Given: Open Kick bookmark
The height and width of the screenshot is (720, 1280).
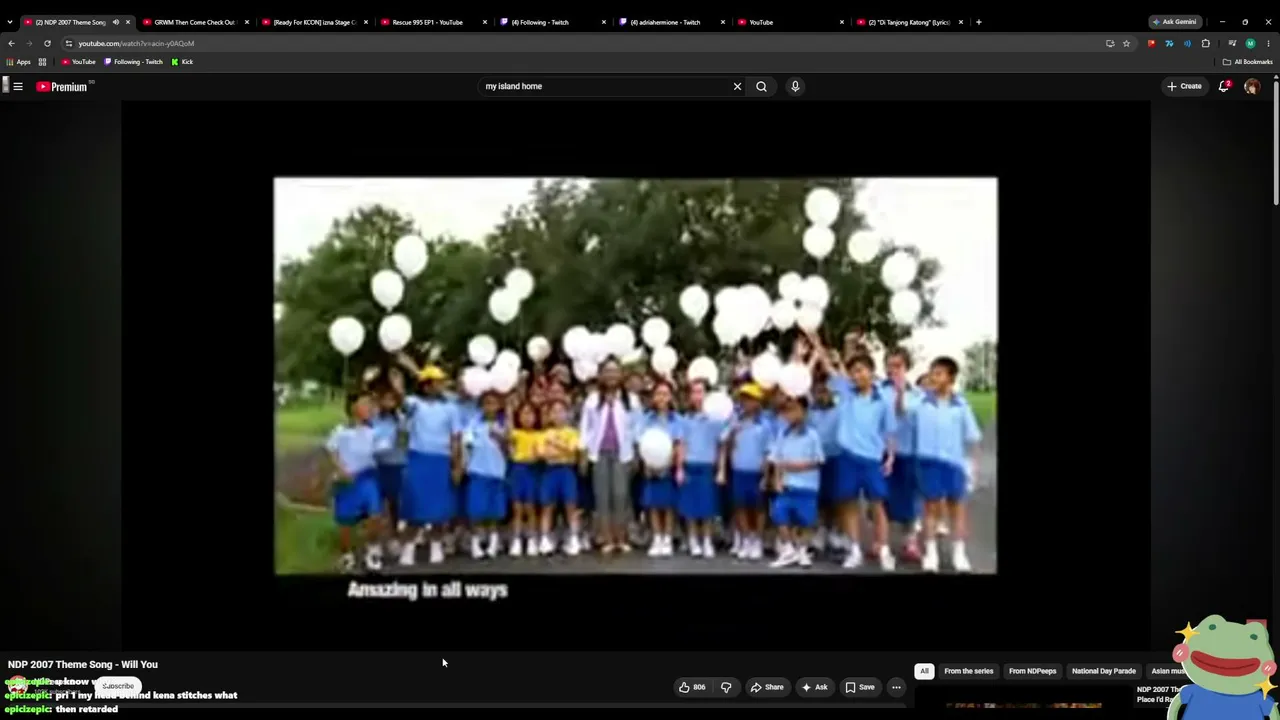Looking at the screenshot, I should point(182,62).
